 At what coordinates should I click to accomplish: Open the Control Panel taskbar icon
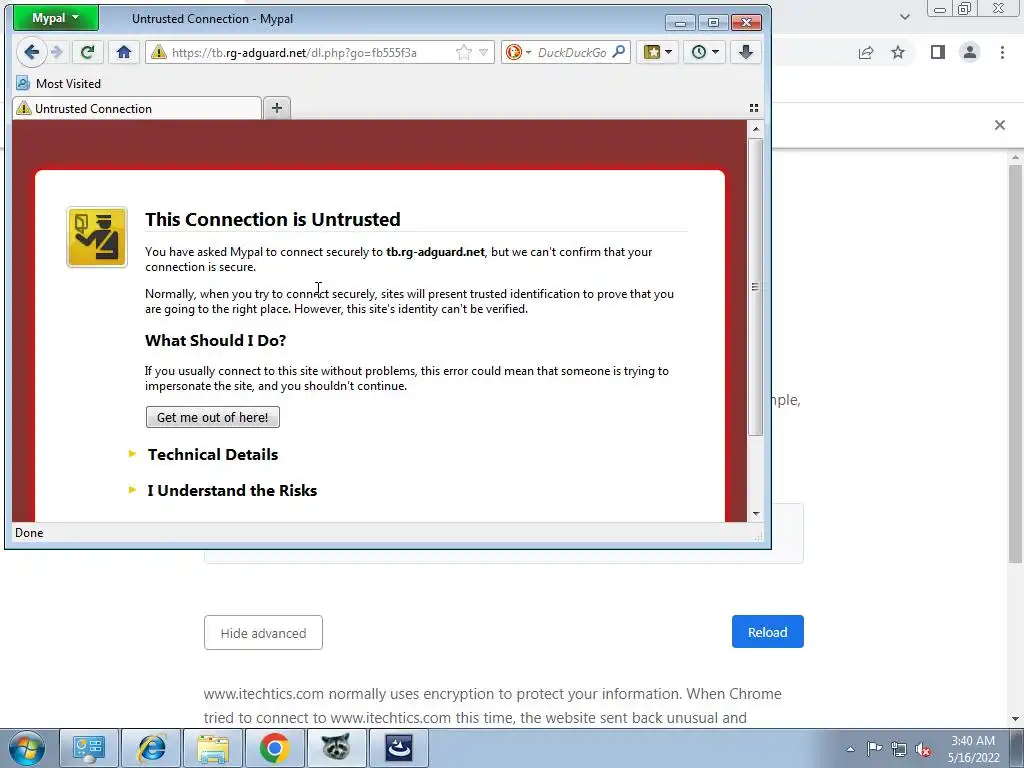[89, 748]
